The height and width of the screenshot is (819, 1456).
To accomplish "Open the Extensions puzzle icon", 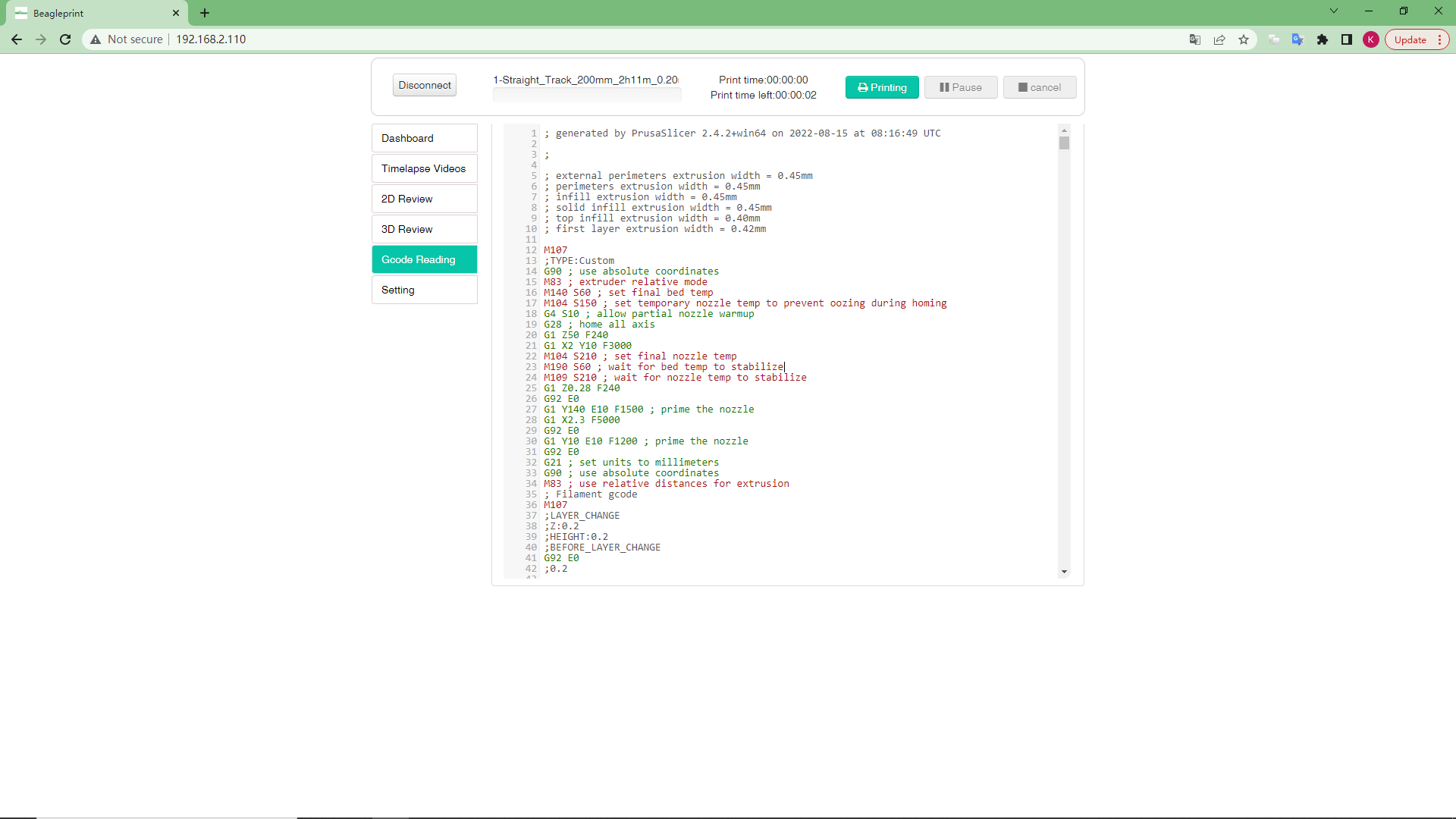I will pyautogui.click(x=1323, y=39).
